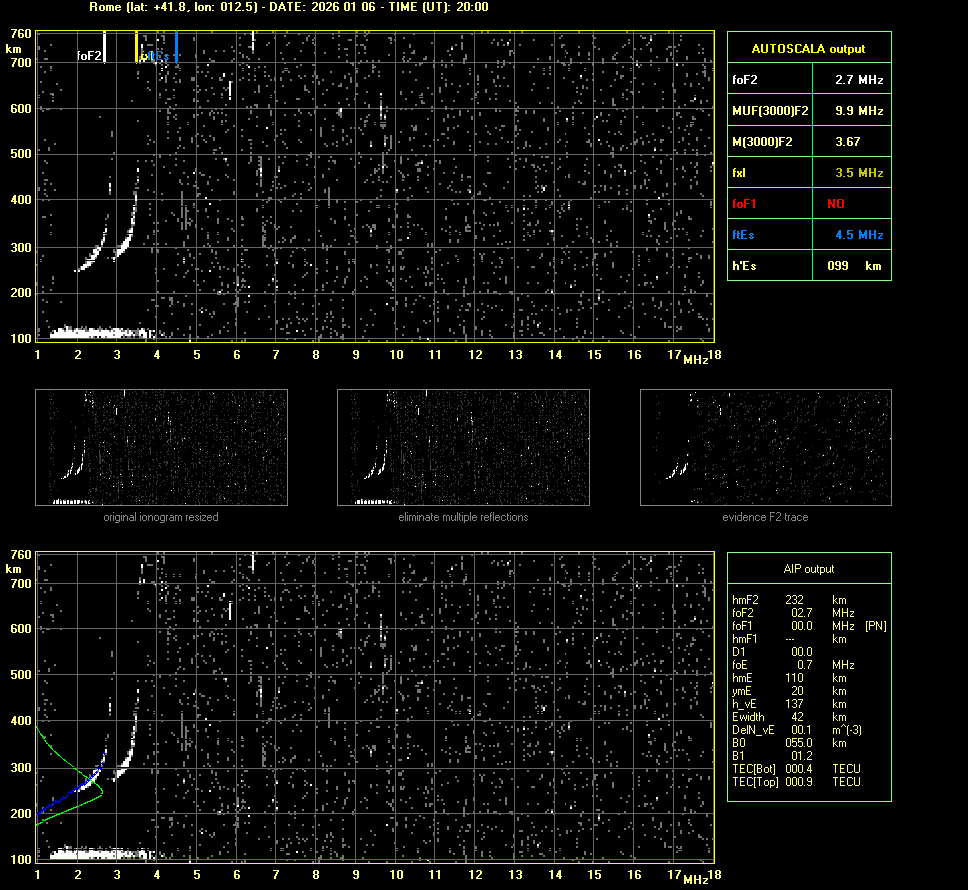The width and height of the screenshot is (968, 890).
Task: Click the foF2 2.7 MHz table row
Action: point(808,79)
